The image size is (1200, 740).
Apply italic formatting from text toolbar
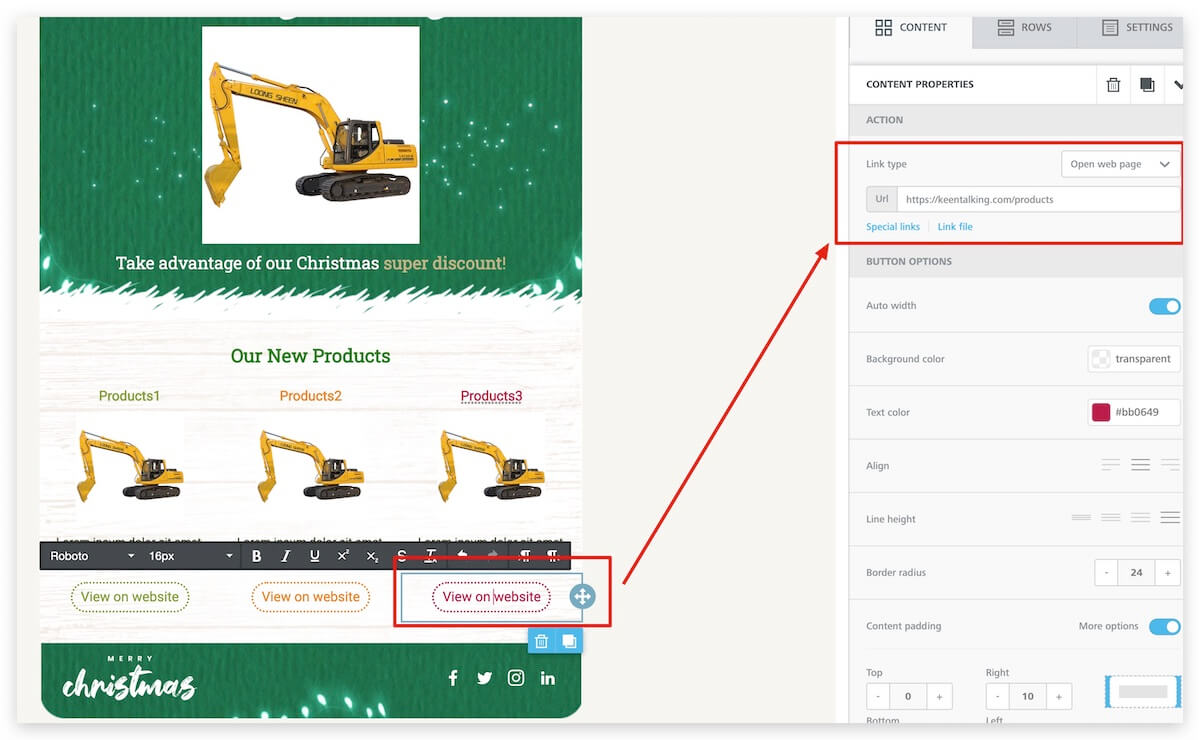[x=286, y=556]
